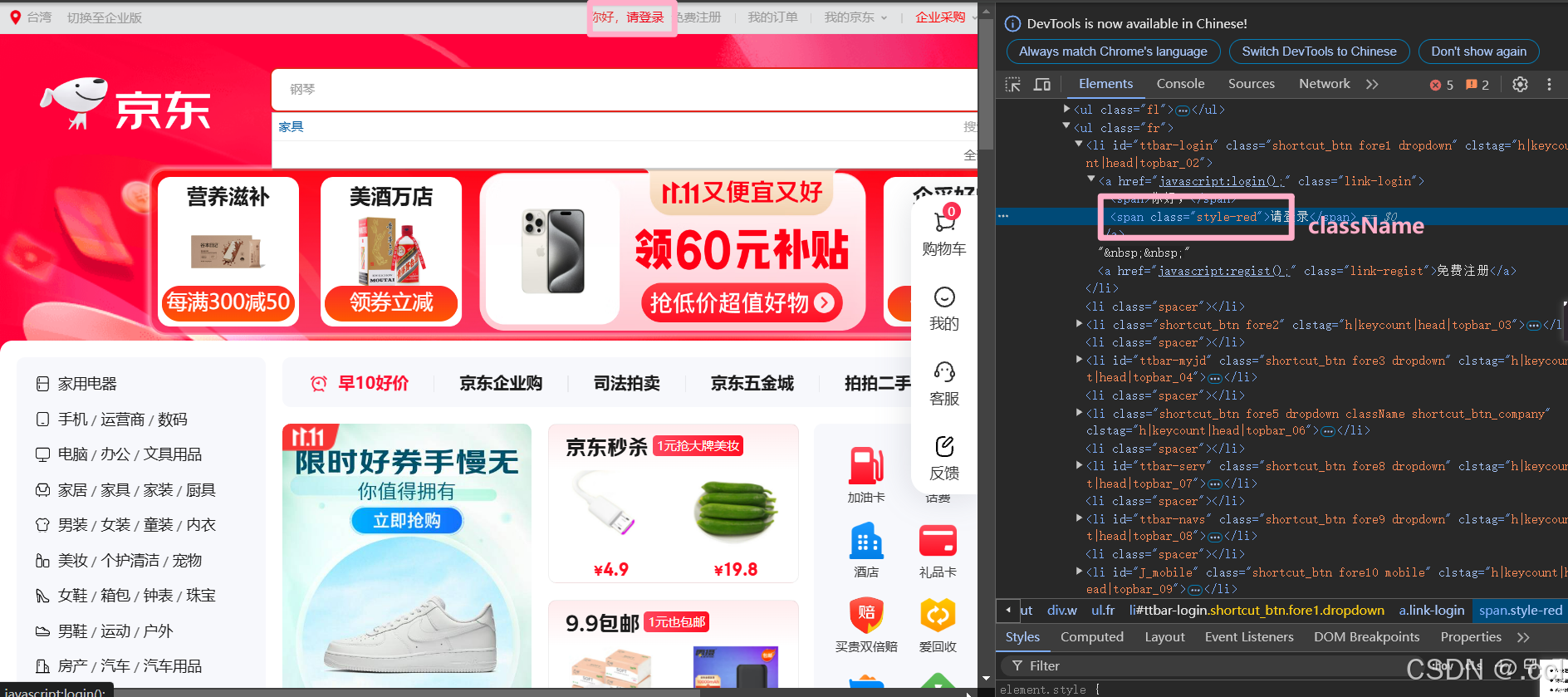1568x697 pixels.
Task: Open 司法拍卖 nav link
Action: click(627, 383)
